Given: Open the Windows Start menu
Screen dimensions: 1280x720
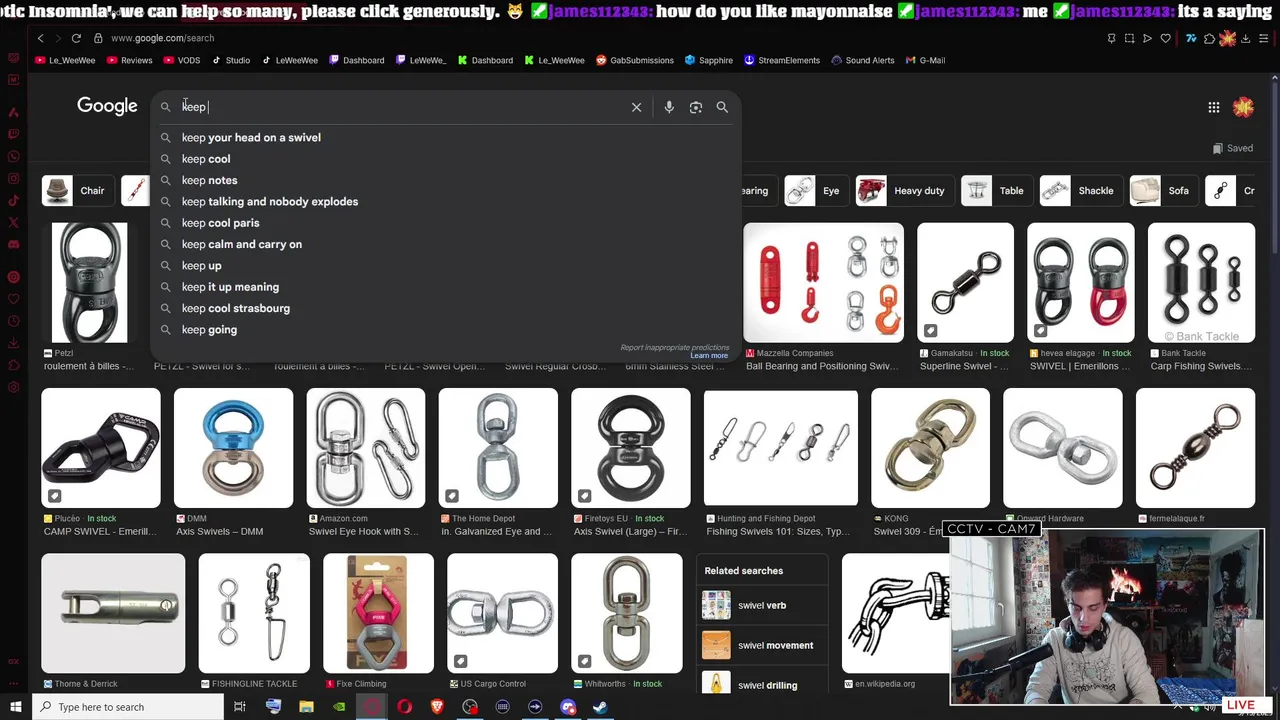Looking at the screenshot, I should 15,707.
